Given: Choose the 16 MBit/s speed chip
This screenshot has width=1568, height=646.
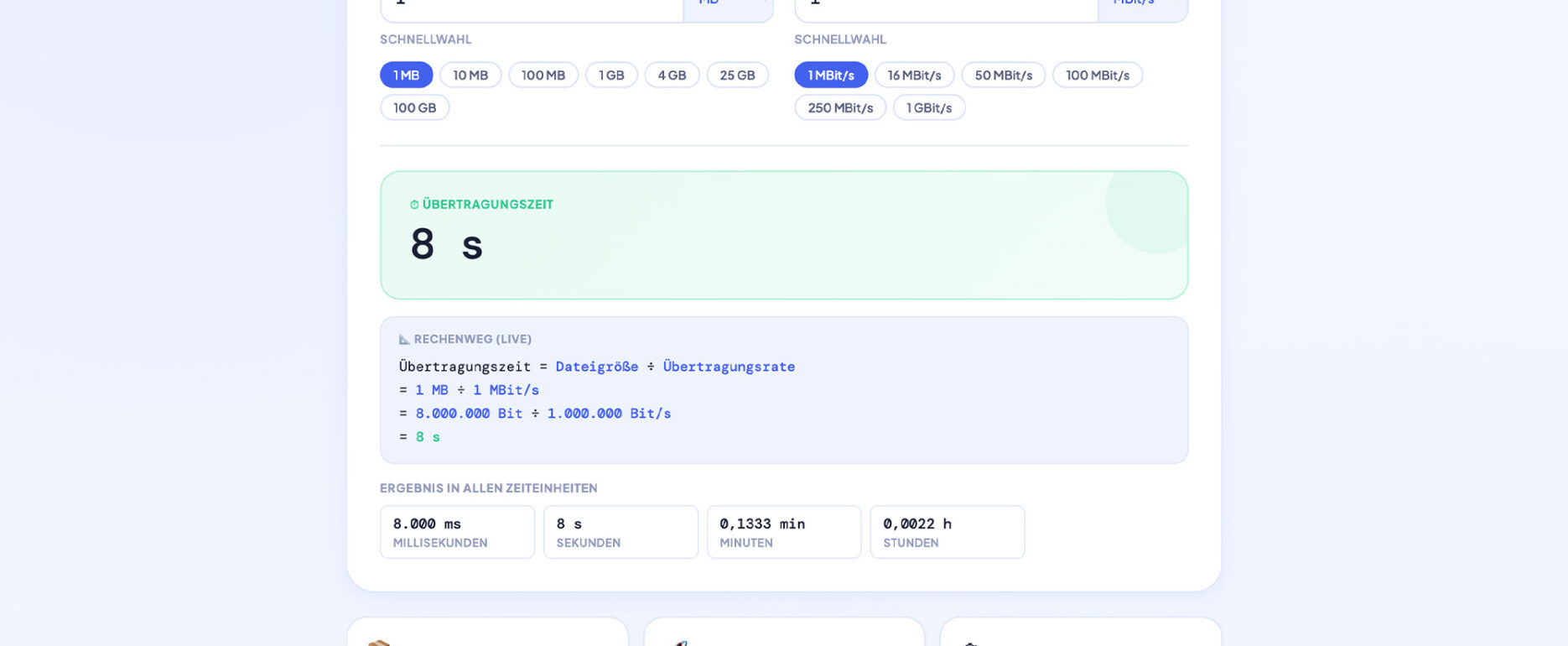Looking at the screenshot, I should (914, 76).
